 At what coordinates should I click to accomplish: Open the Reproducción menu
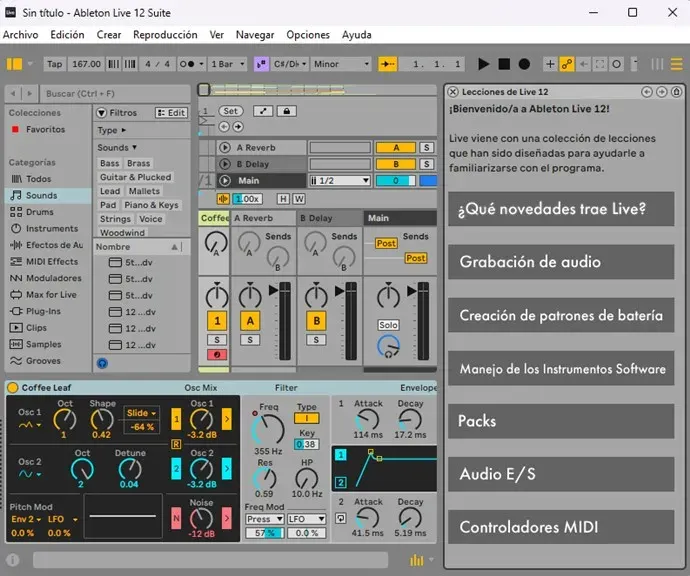(x=165, y=35)
